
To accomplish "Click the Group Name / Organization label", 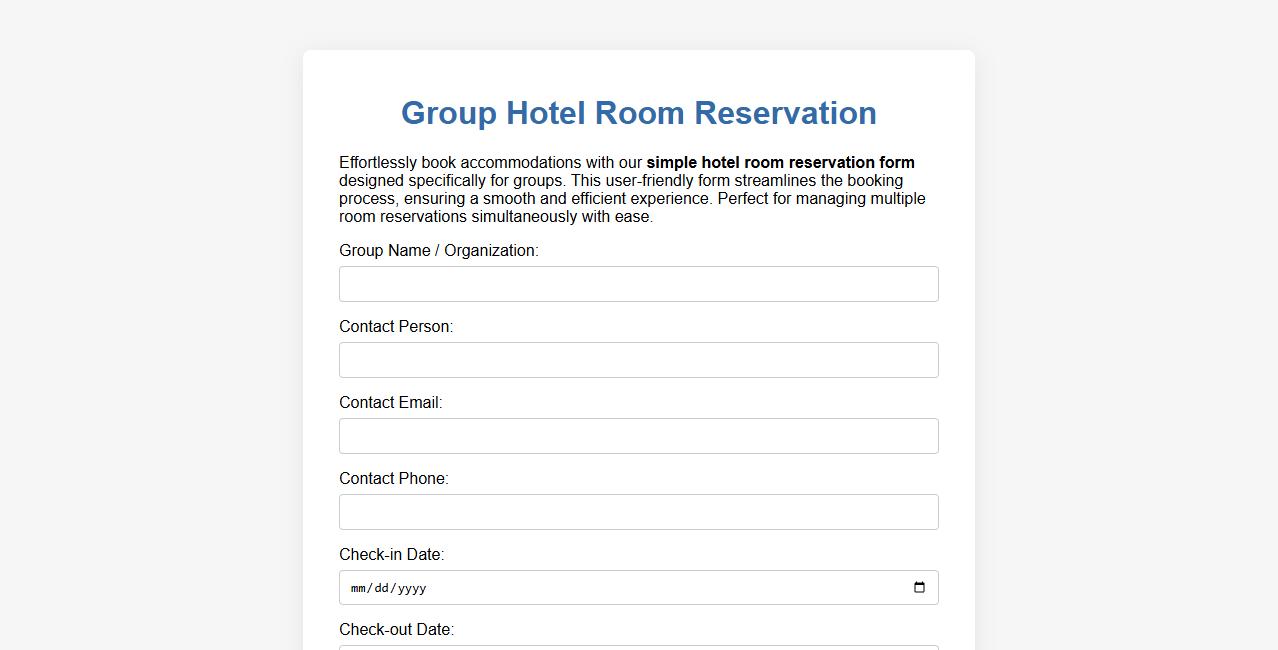I will (438, 251).
